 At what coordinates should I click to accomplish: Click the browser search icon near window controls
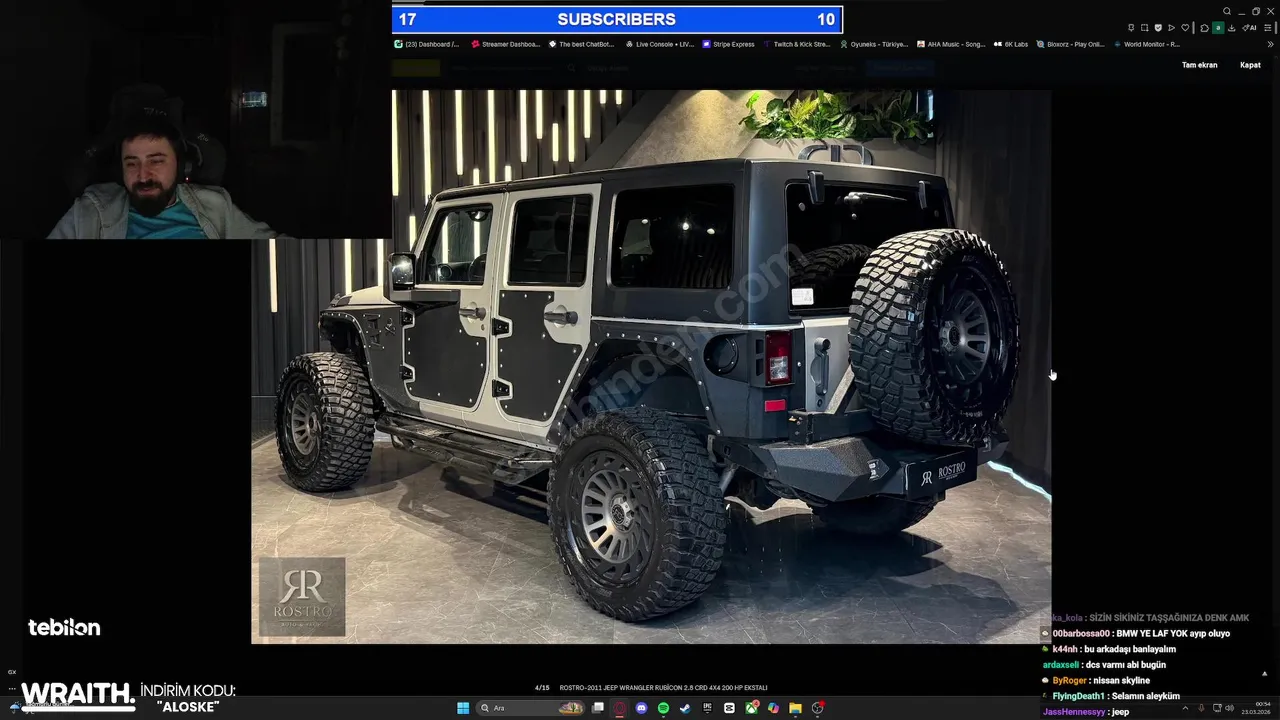[1227, 11]
